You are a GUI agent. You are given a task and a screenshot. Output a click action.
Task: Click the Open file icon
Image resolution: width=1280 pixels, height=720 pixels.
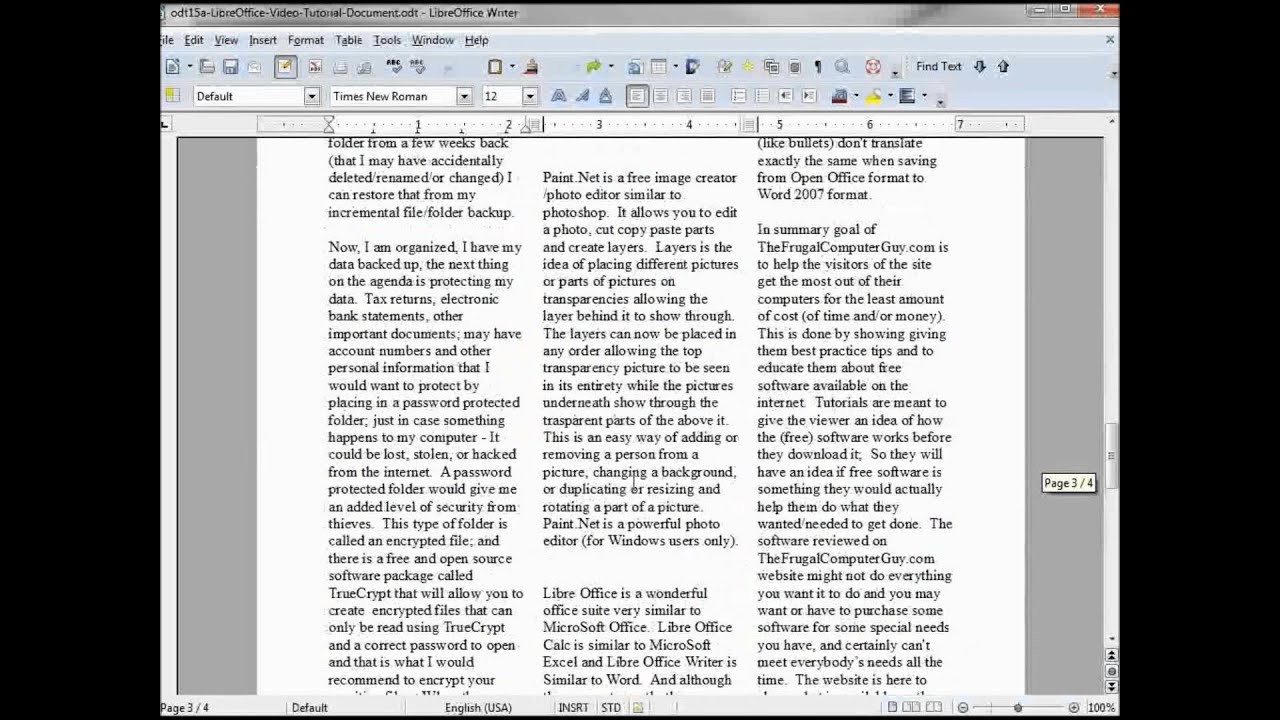(x=207, y=67)
